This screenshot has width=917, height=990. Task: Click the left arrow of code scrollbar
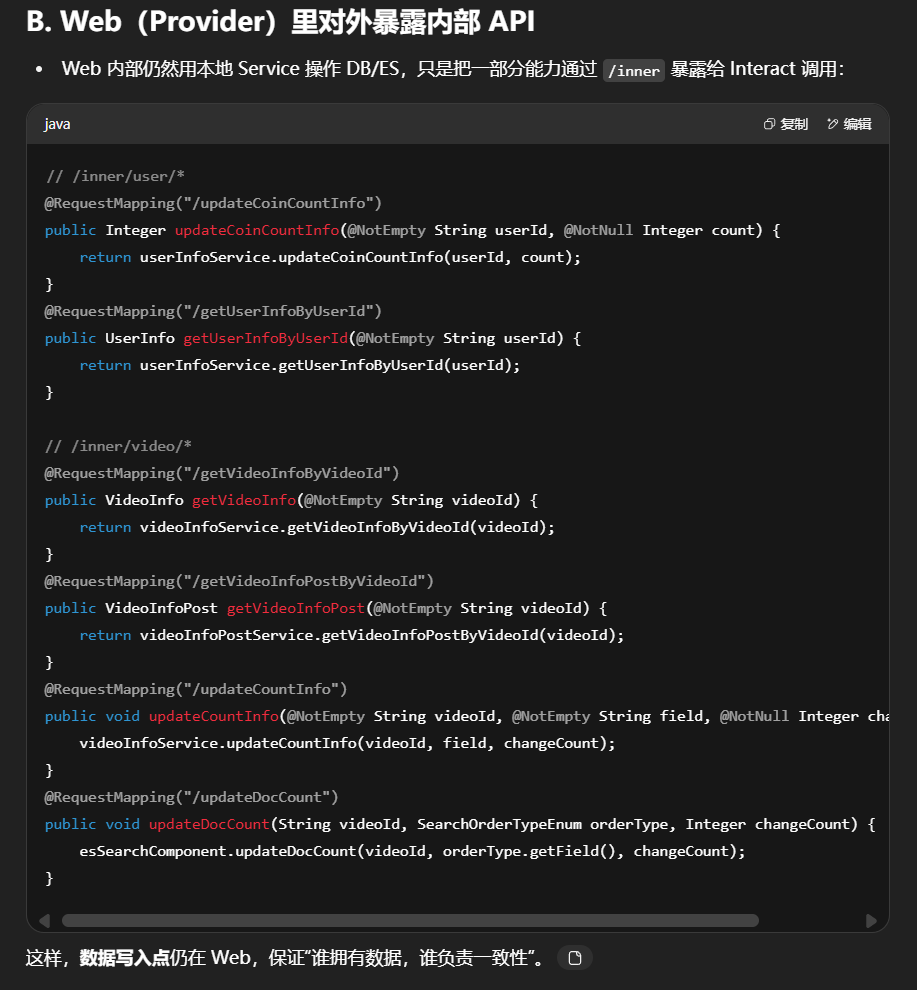pos(44,920)
